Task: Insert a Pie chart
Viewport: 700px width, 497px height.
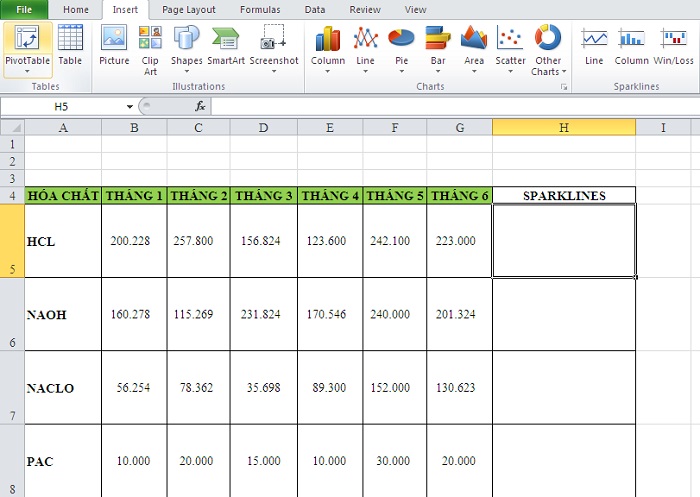Action: click(x=401, y=50)
